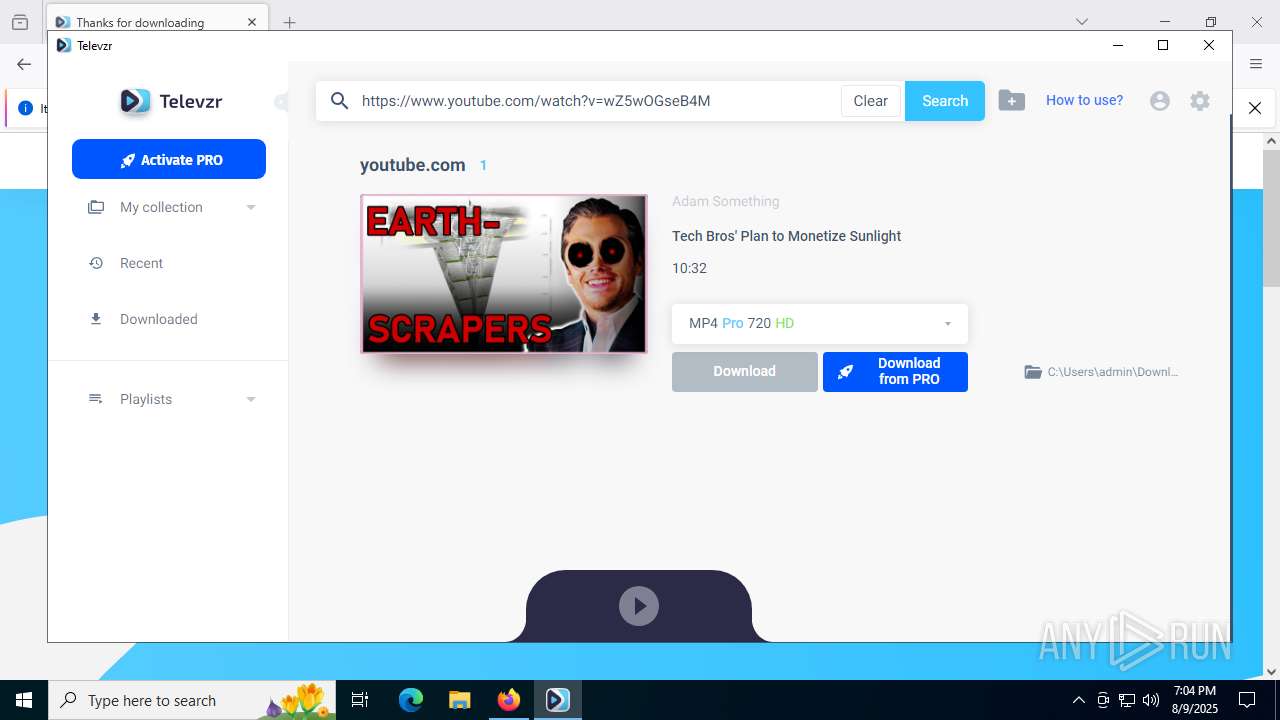The image size is (1280, 720).
Task: Click the Activate PRO button
Action: pyautogui.click(x=169, y=159)
